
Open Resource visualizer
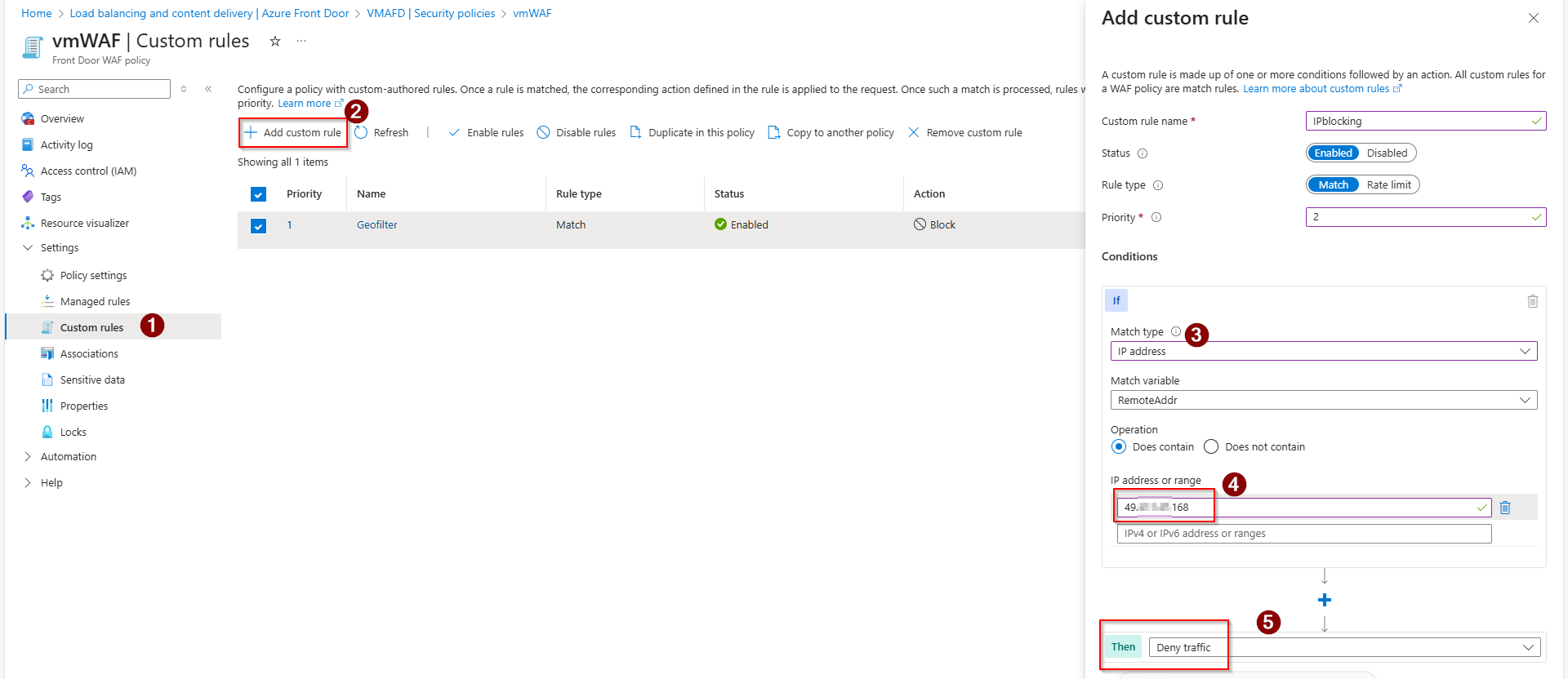[x=85, y=223]
